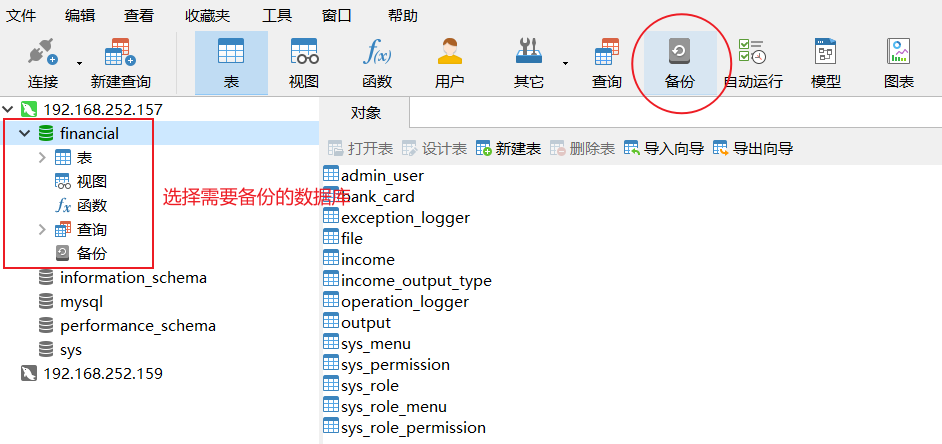Open the 文件 menu
This screenshot has width=942, height=444.
21,16
